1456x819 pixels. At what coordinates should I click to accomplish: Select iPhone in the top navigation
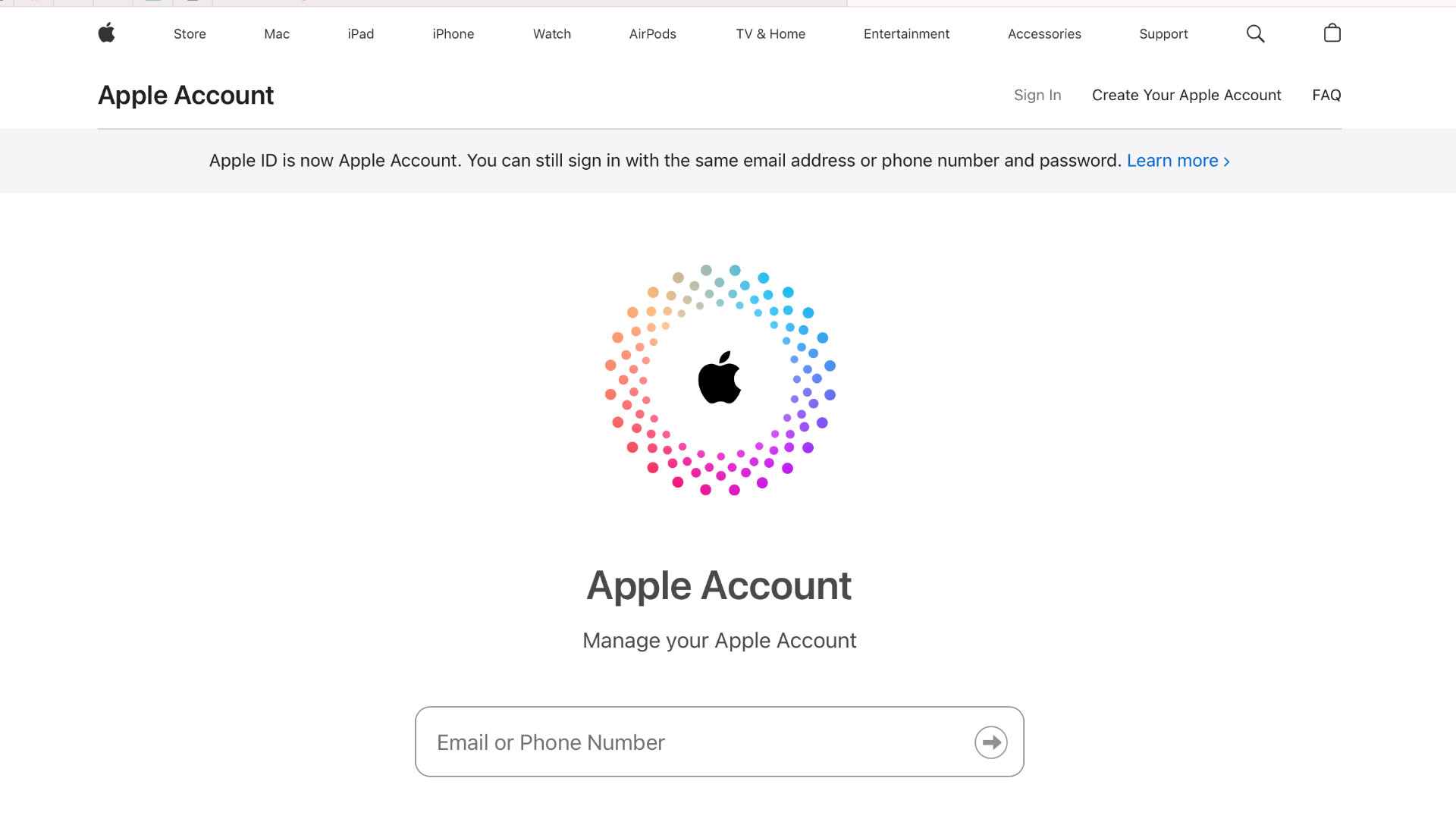coord(453,34)
